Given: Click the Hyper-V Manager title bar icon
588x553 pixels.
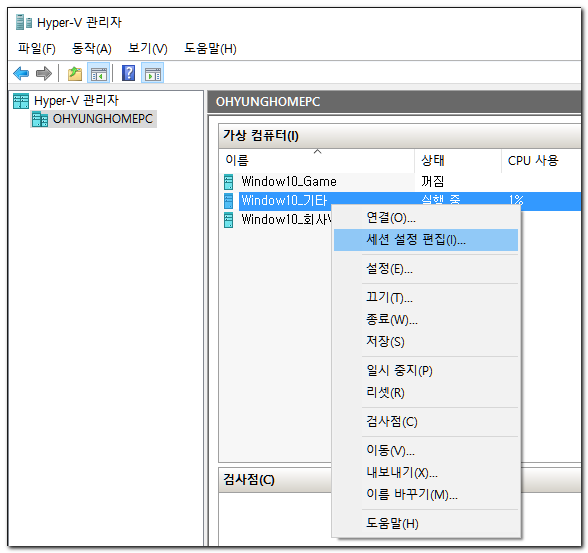Looking at the screenshot, I should point(23,22).
